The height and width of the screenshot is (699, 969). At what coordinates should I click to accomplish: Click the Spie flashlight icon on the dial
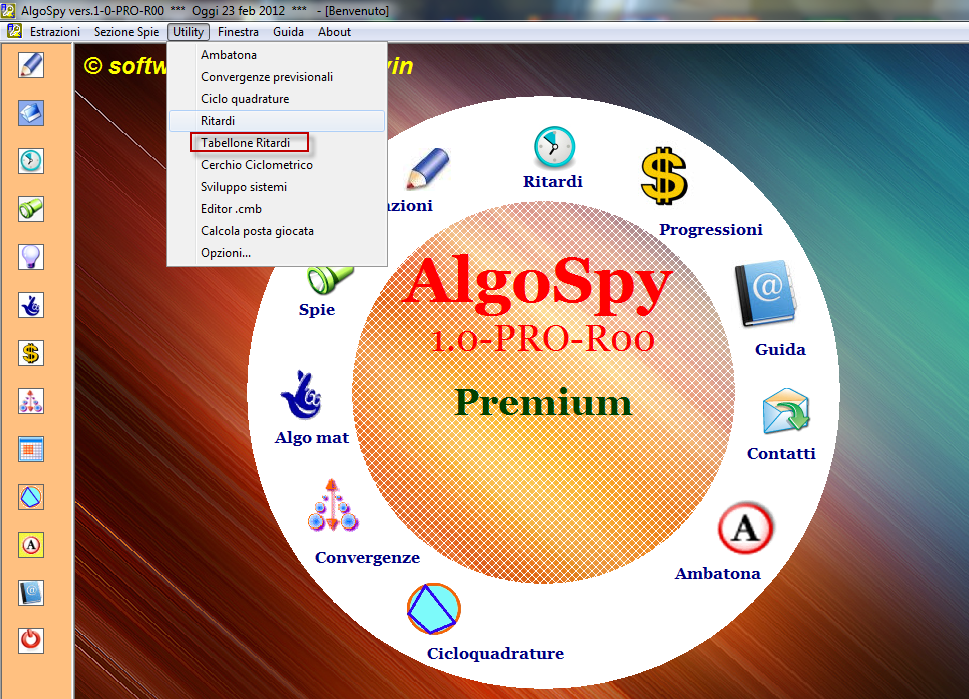[x=330, y=279]
